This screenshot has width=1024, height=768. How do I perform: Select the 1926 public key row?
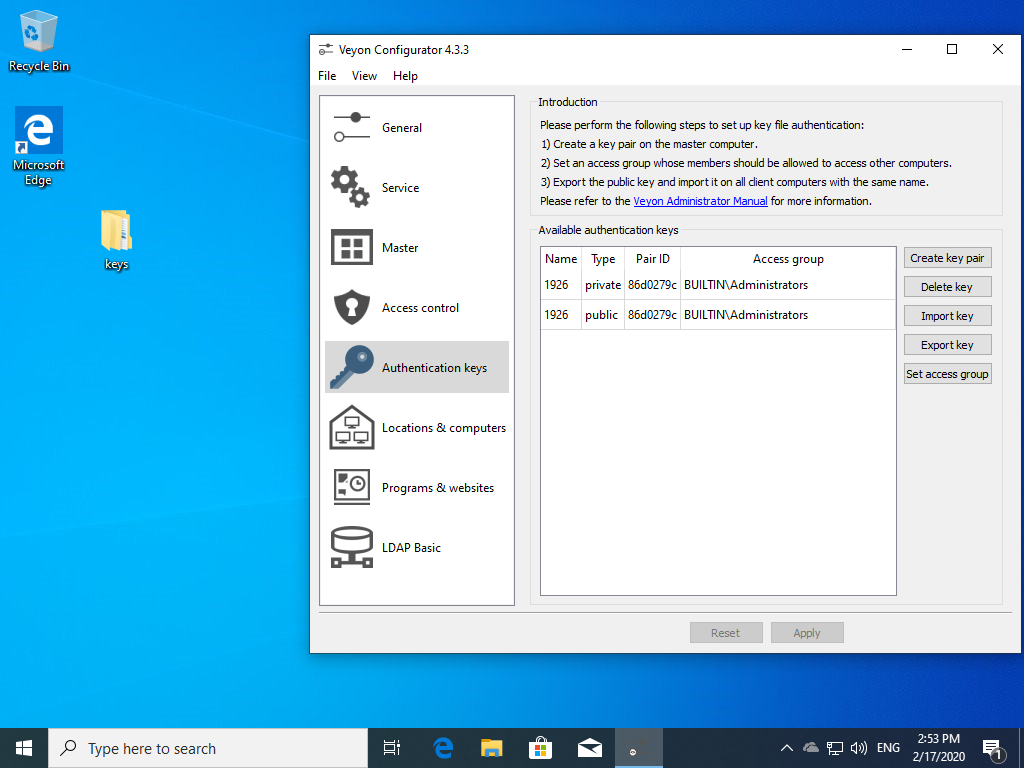click(x=718, y=315)
